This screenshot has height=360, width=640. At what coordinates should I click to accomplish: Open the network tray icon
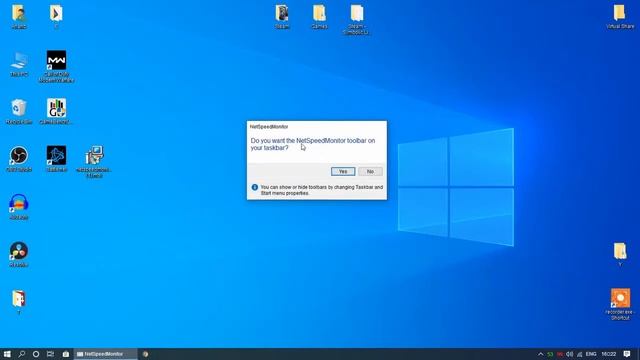pos(580,354)
